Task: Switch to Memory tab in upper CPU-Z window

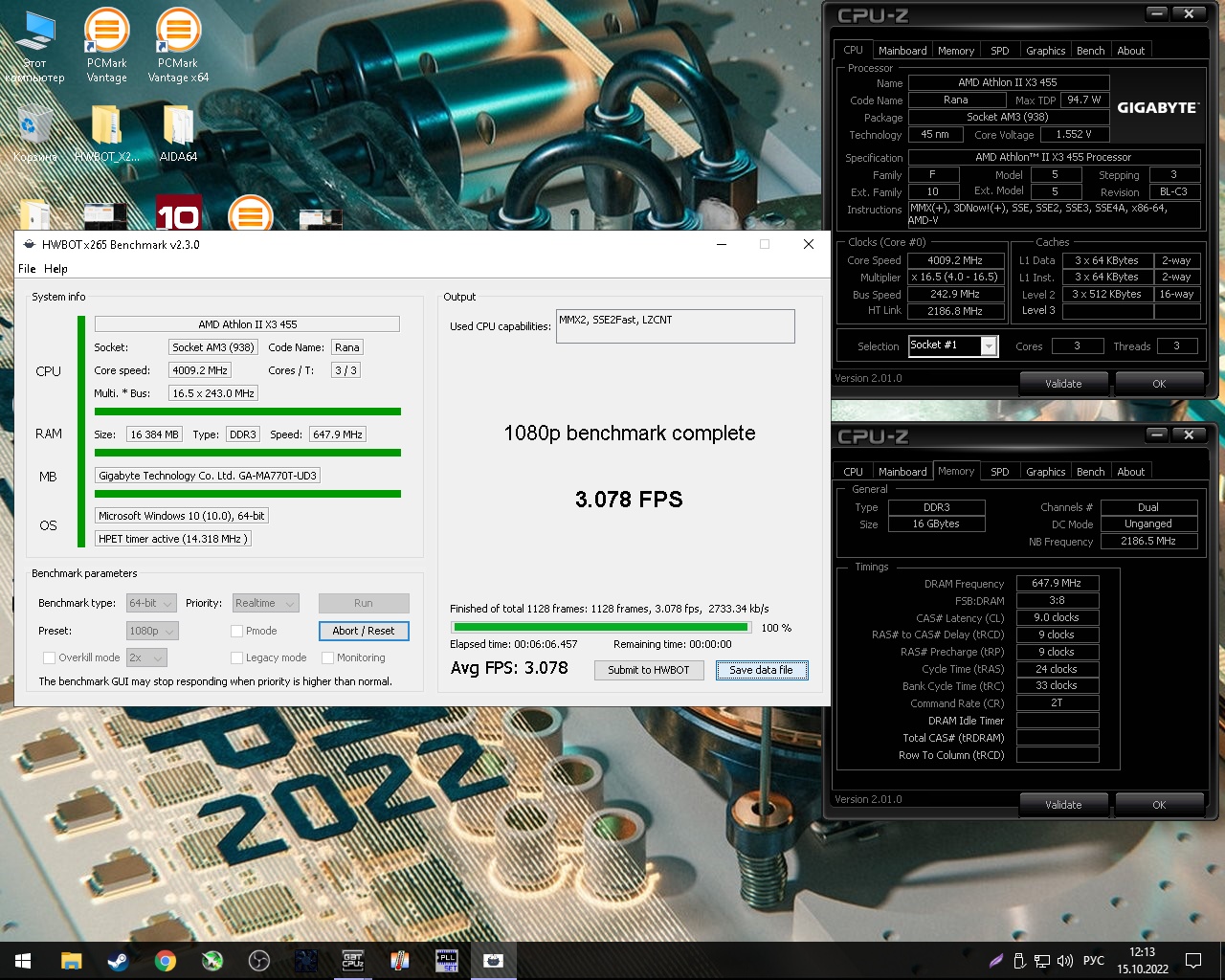Action: pos(956,51)
